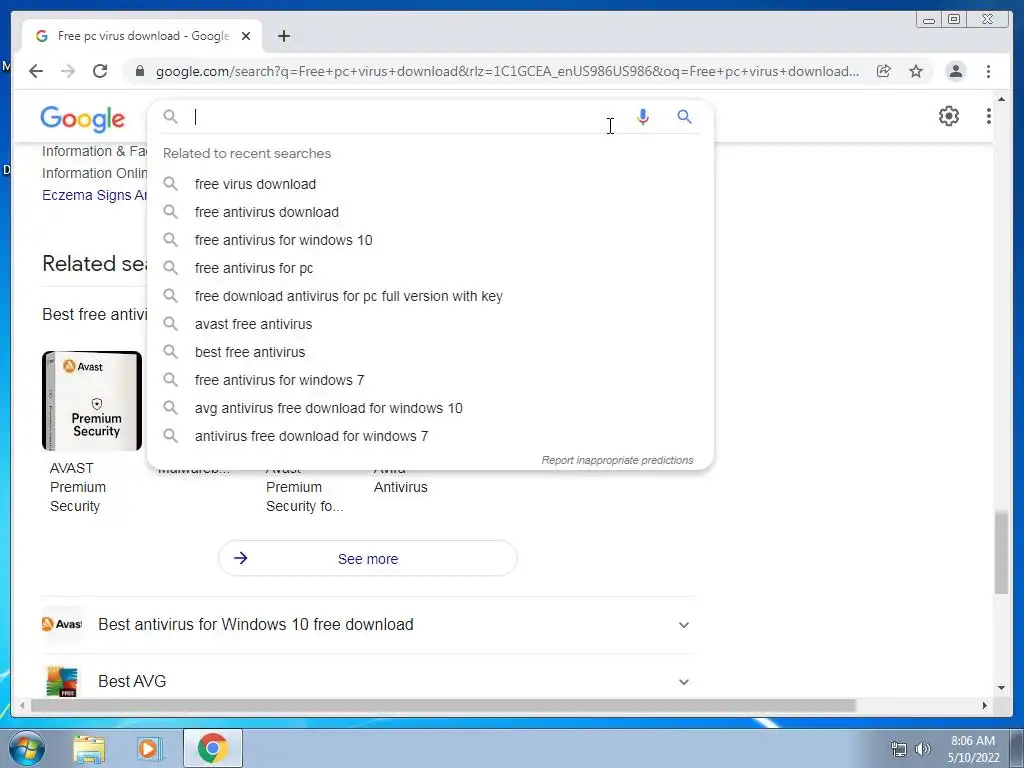Click 'Report inappropriate predictions' link
The image size is (1024, 768).
pyautogui.click(x=617, y=460)
